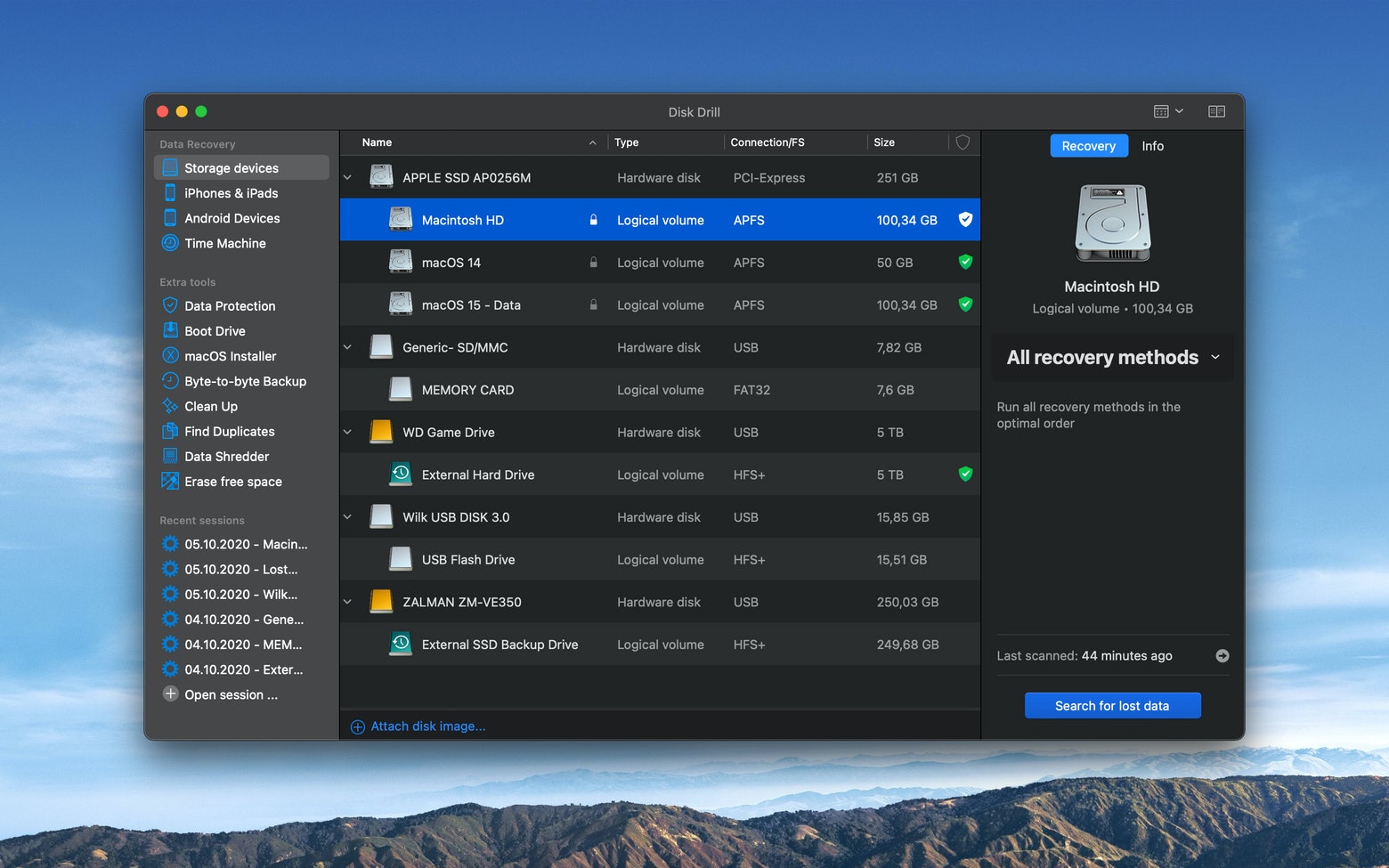Image resolution: width=1389 pixels, height=868 pixels.
Task: Click the Data Protection shield icon
Action: (x=170, y=305)
